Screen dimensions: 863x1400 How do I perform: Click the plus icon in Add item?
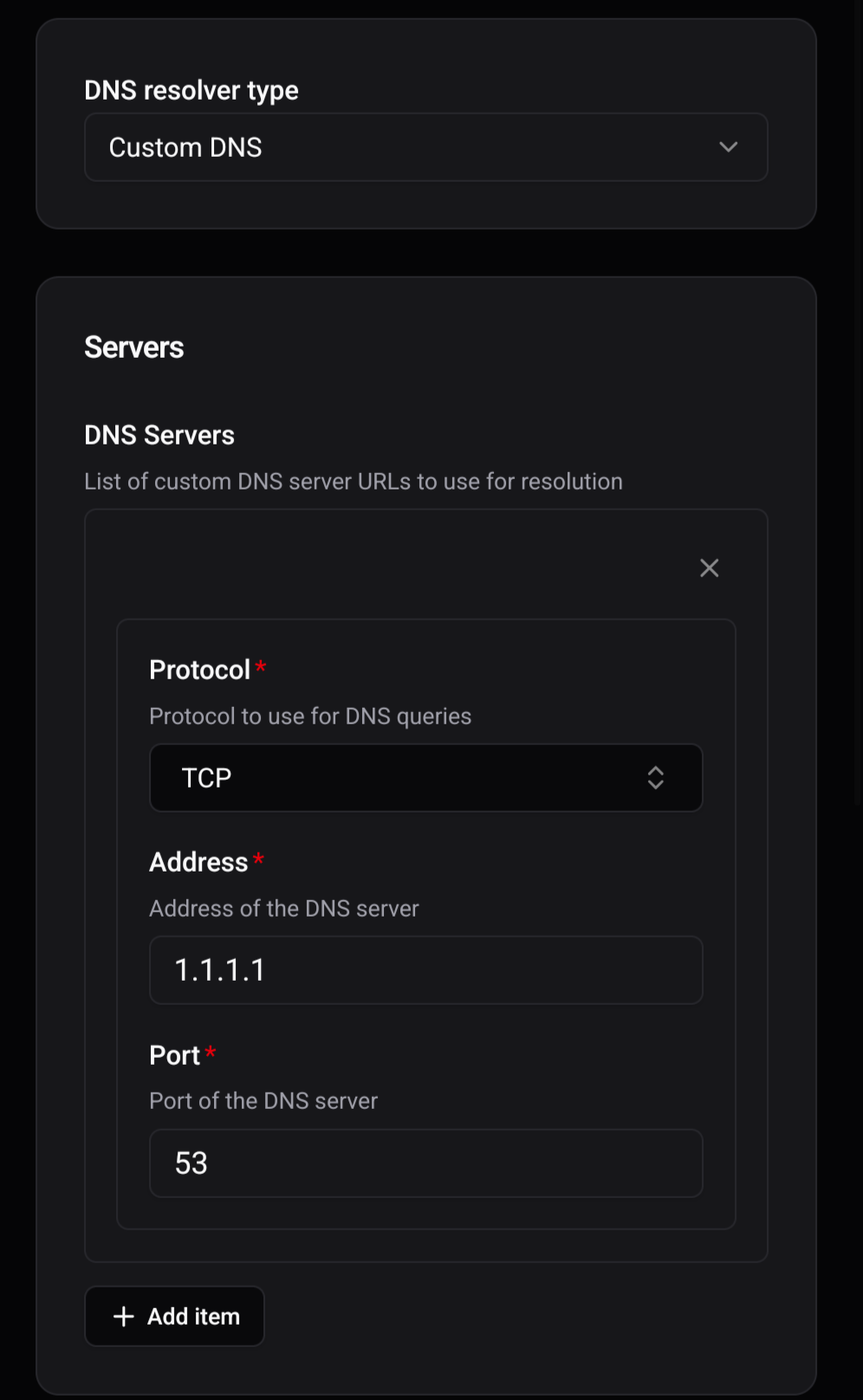(124, 1317)
